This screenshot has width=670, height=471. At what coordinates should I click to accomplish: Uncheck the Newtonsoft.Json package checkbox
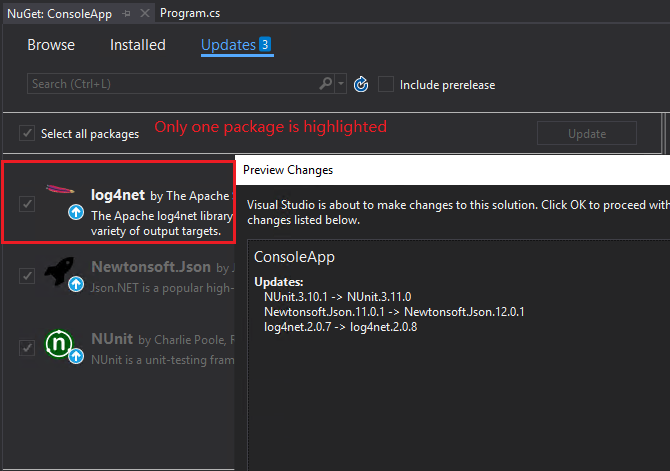point(27,276)
